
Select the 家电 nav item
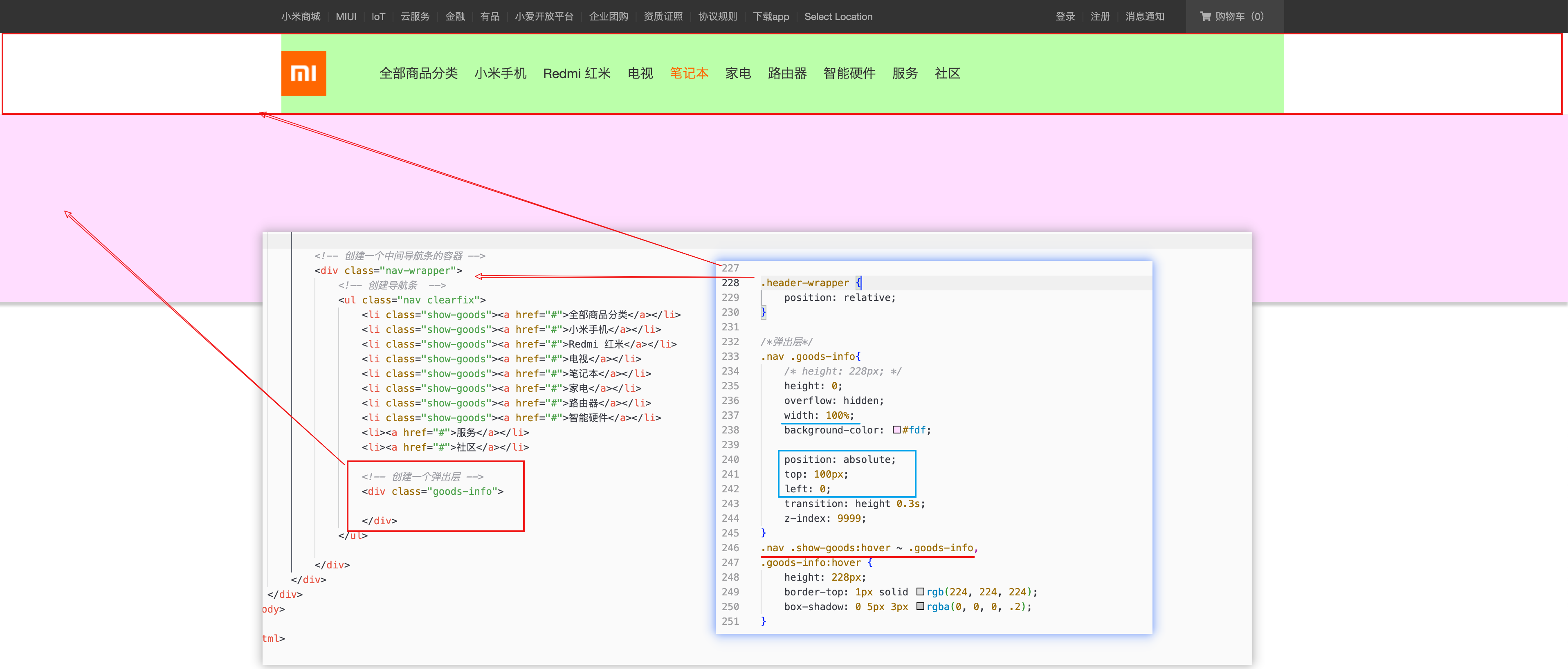pyautogui.click(x=738, y=73)
